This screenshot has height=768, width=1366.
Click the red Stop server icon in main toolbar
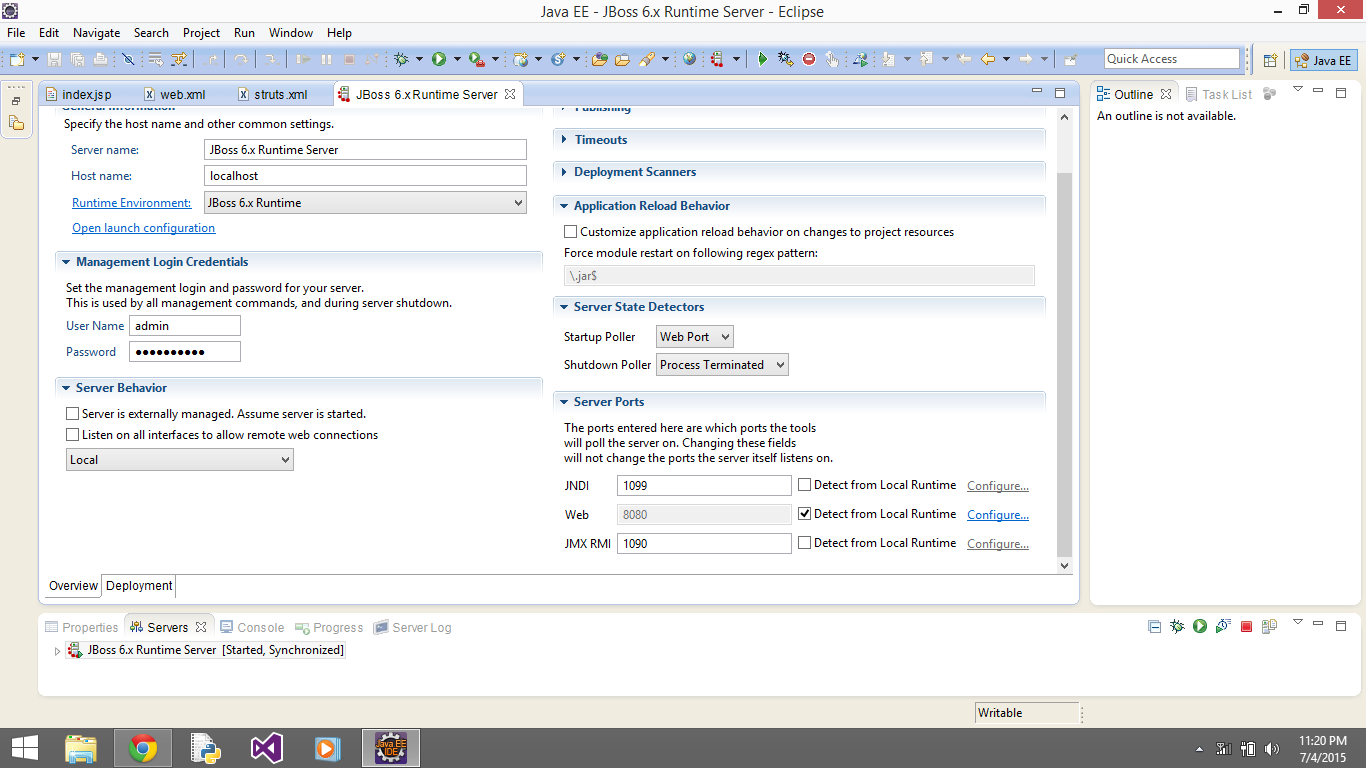pyautogui.click(x=809, y=60)
